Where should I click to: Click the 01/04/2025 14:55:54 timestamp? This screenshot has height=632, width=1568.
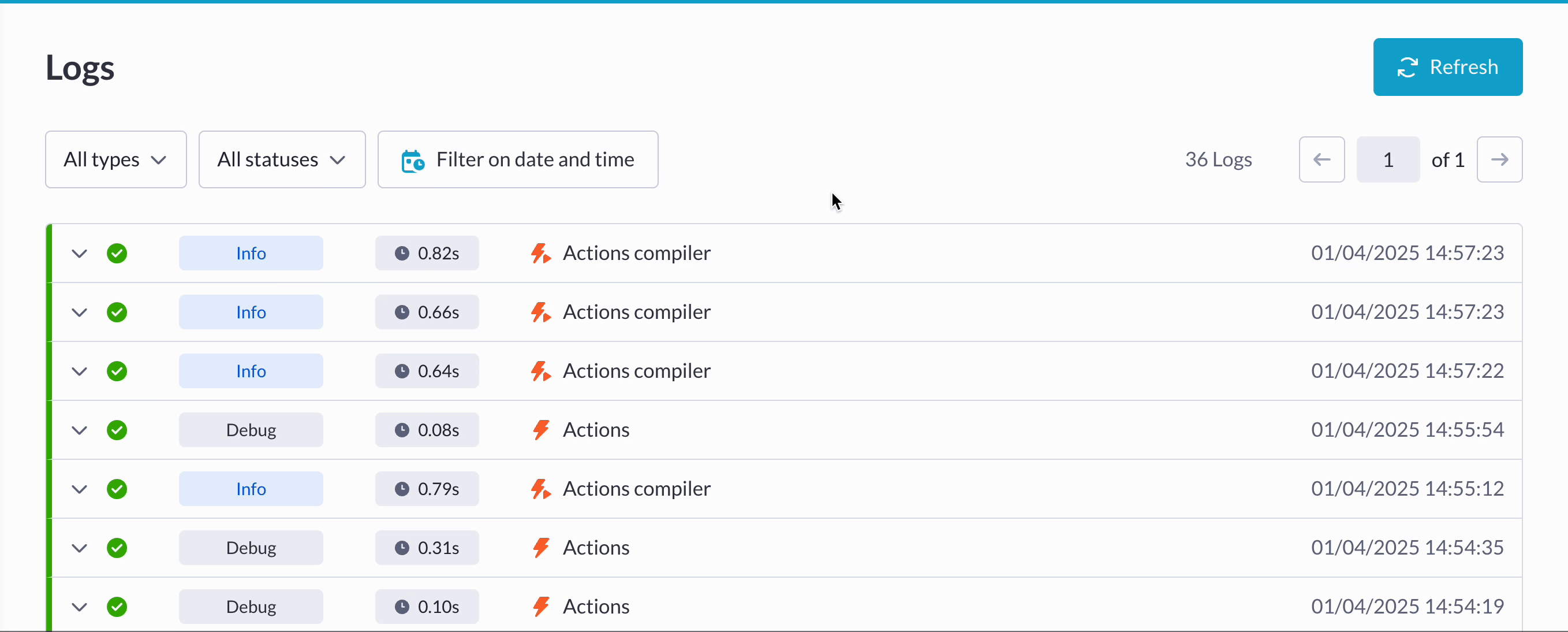(1408, 430)
